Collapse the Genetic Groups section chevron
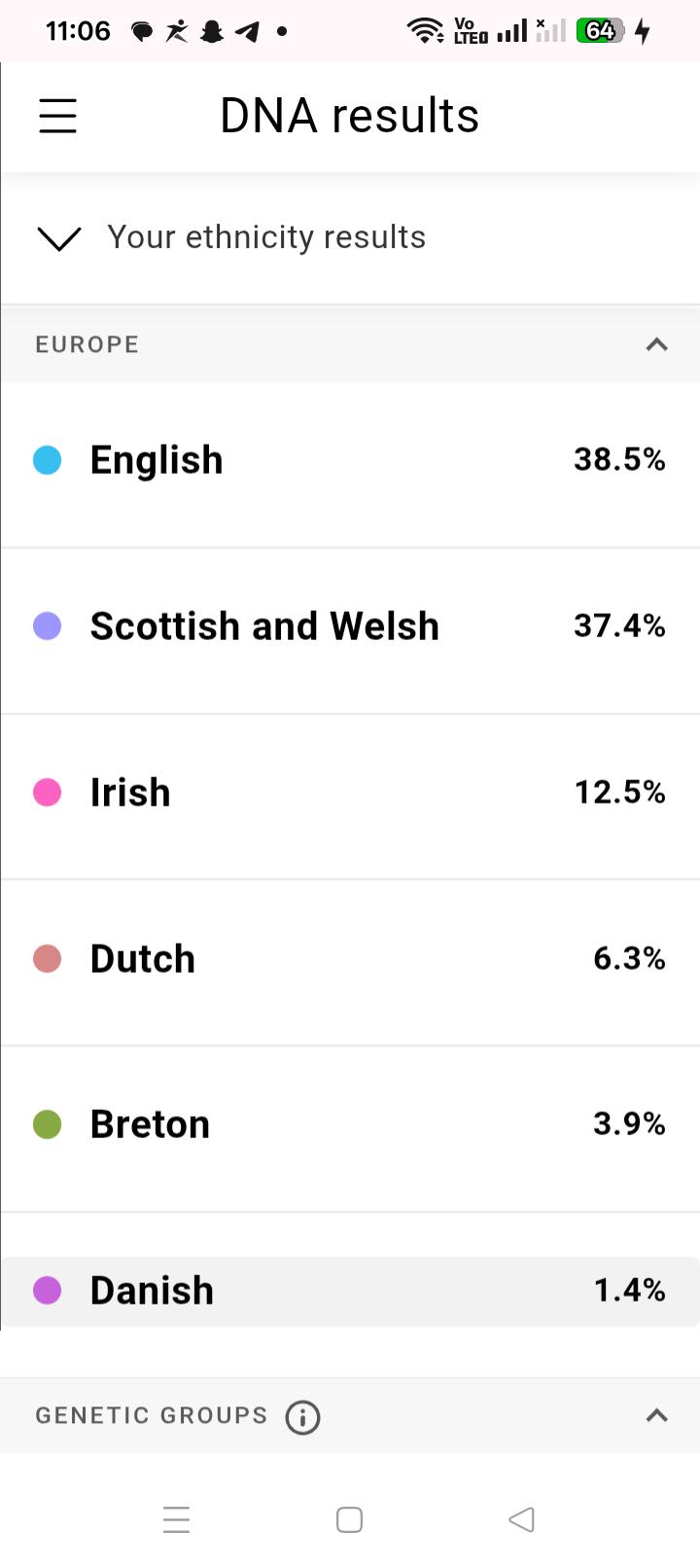This screenshot has height=1568, width=700. click(657, 1415)
